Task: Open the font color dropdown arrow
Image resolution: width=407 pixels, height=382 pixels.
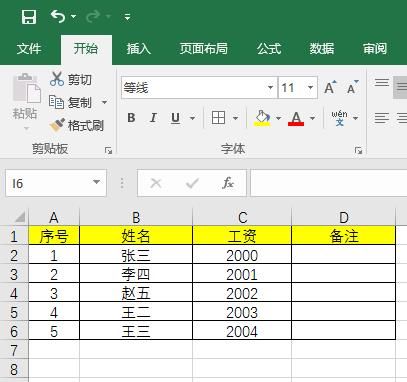Action: [x=312, y=118]
